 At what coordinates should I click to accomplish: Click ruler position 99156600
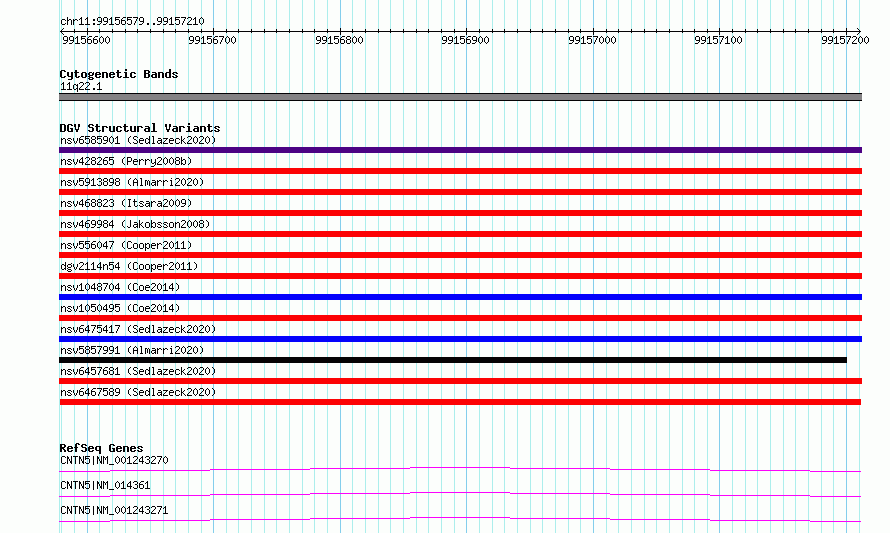(86, 40)
